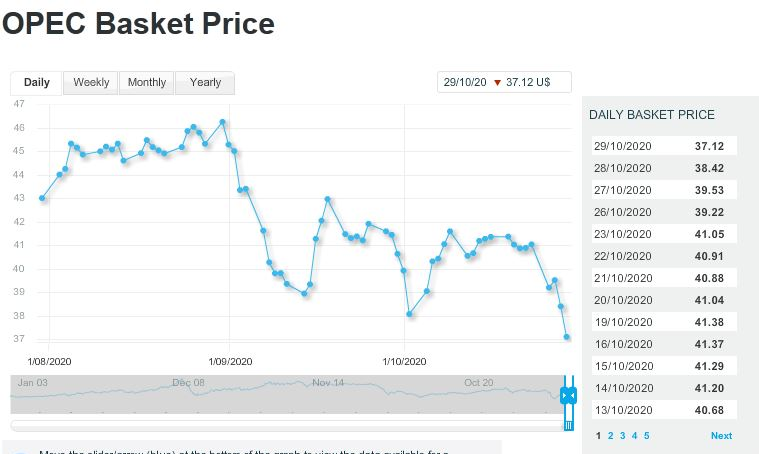
Task: Click the last data point at 37.12
Action: pyautogui.click(x=567, y=337)
